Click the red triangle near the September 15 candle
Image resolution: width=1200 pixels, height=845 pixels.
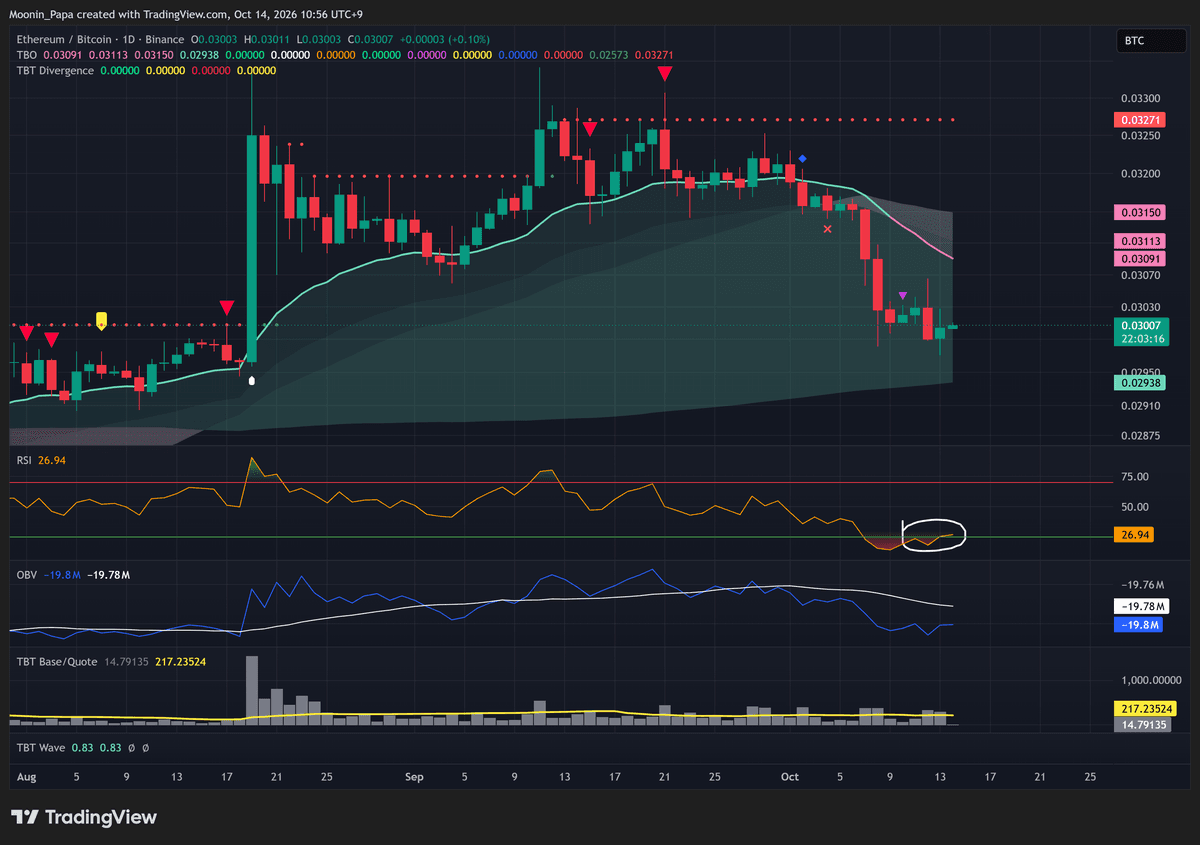point(590,128)
